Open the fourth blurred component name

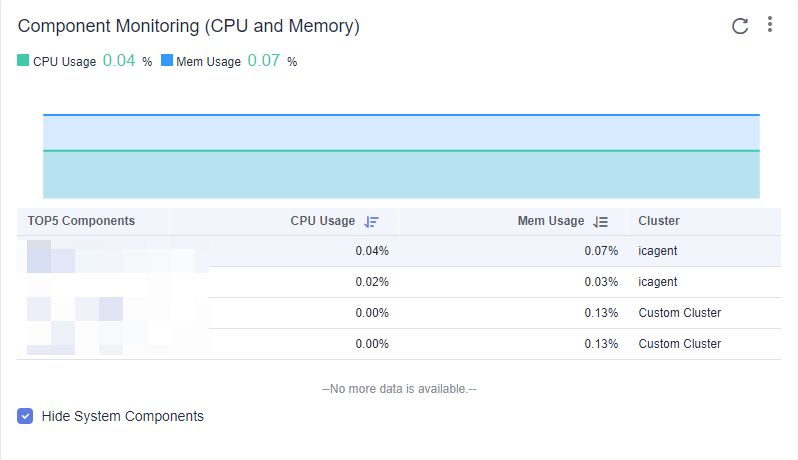coord(113,338)
